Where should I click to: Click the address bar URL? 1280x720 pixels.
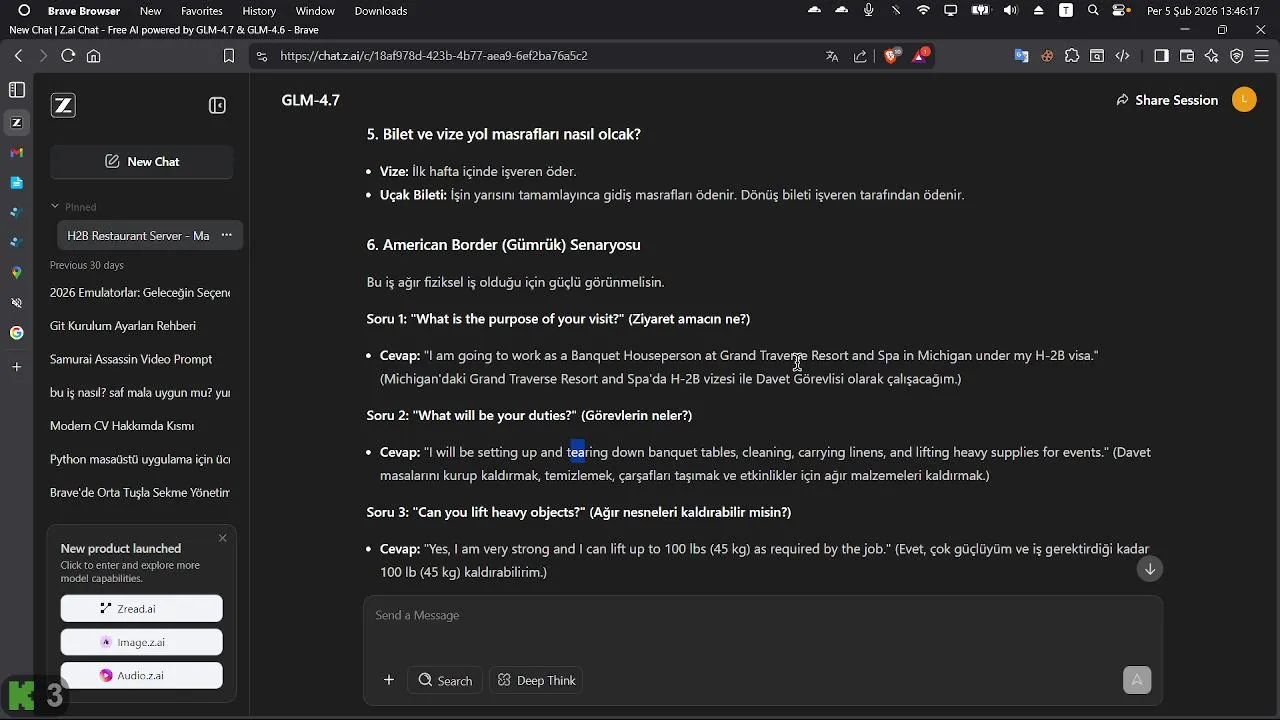click(434, 56)
